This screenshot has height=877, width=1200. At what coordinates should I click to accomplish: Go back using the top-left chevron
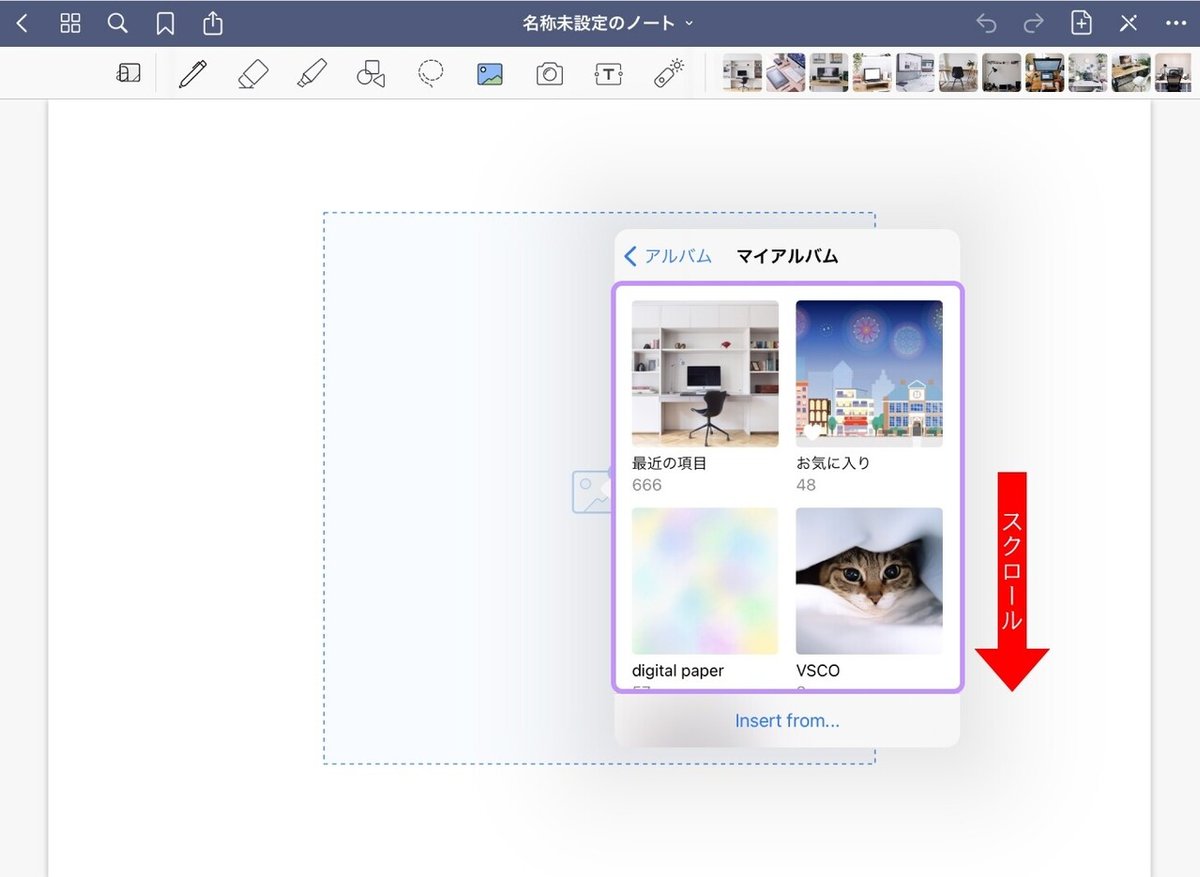coord(22,23)
